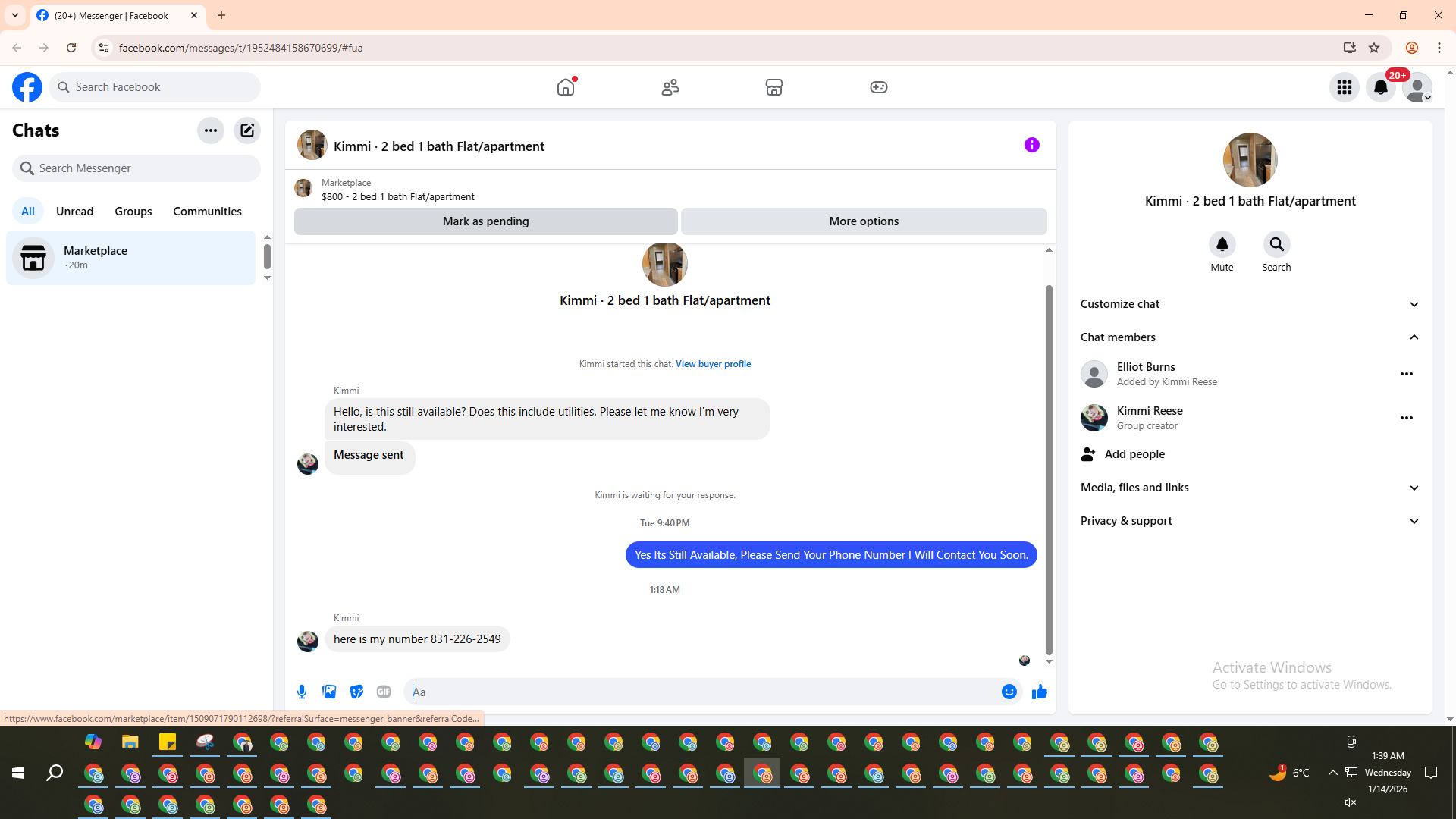1456x819 pixels.
Task: Open Facebook notifications bell
Action: tap(1380, 87)
